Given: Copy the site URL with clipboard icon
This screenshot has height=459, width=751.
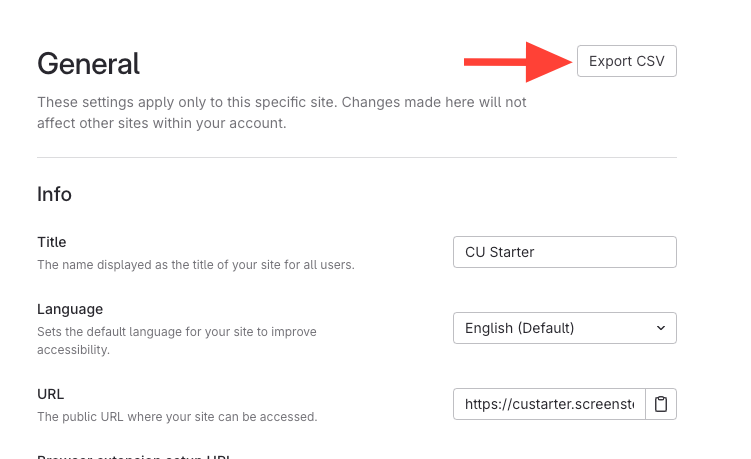Looking at the screenshot, I should (x=661, y=405).
